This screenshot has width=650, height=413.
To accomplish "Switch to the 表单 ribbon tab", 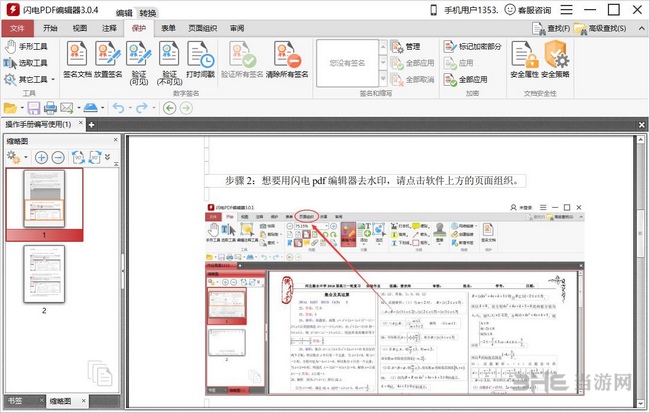I will 168,28.
